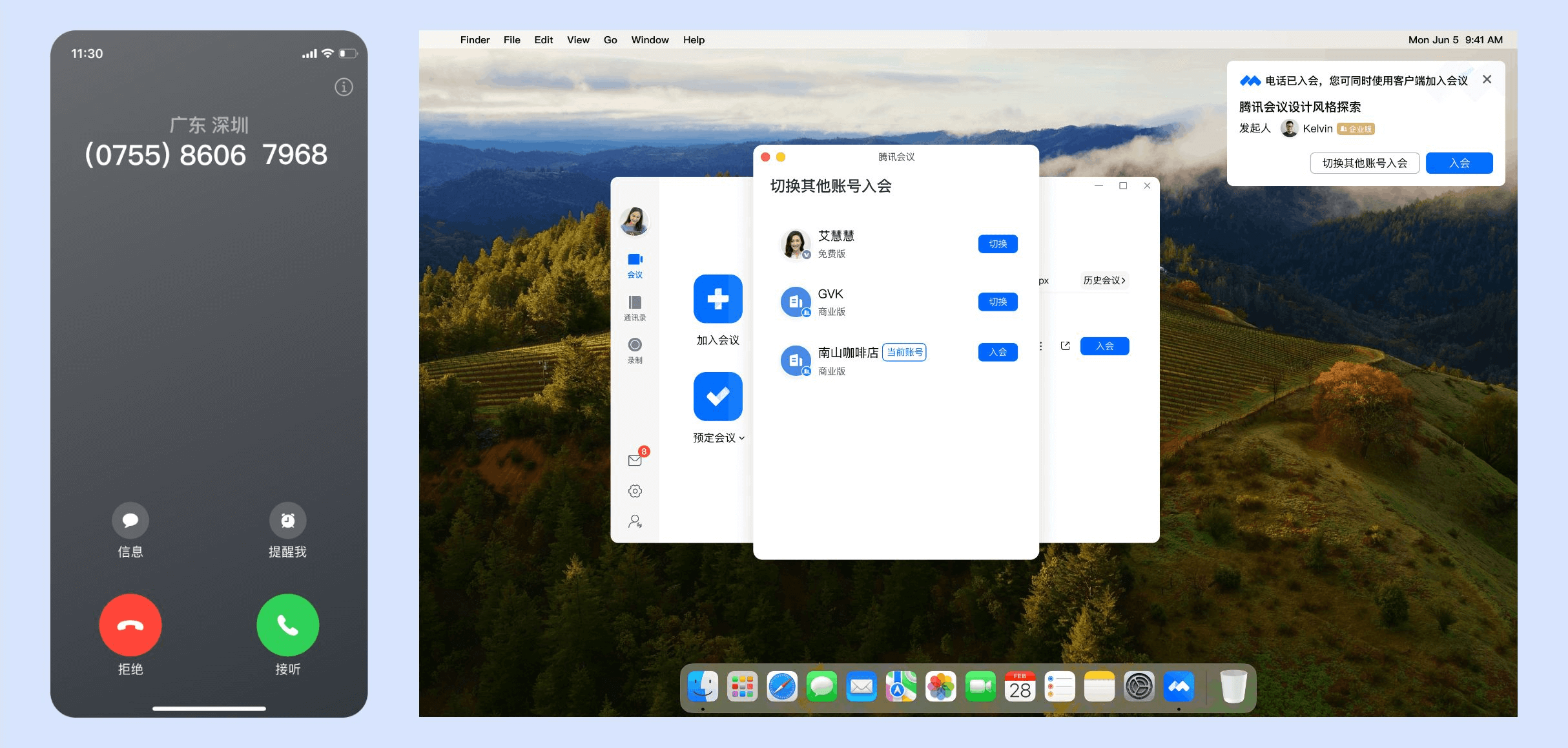Open Notes from the Dock

point(1100,687)
